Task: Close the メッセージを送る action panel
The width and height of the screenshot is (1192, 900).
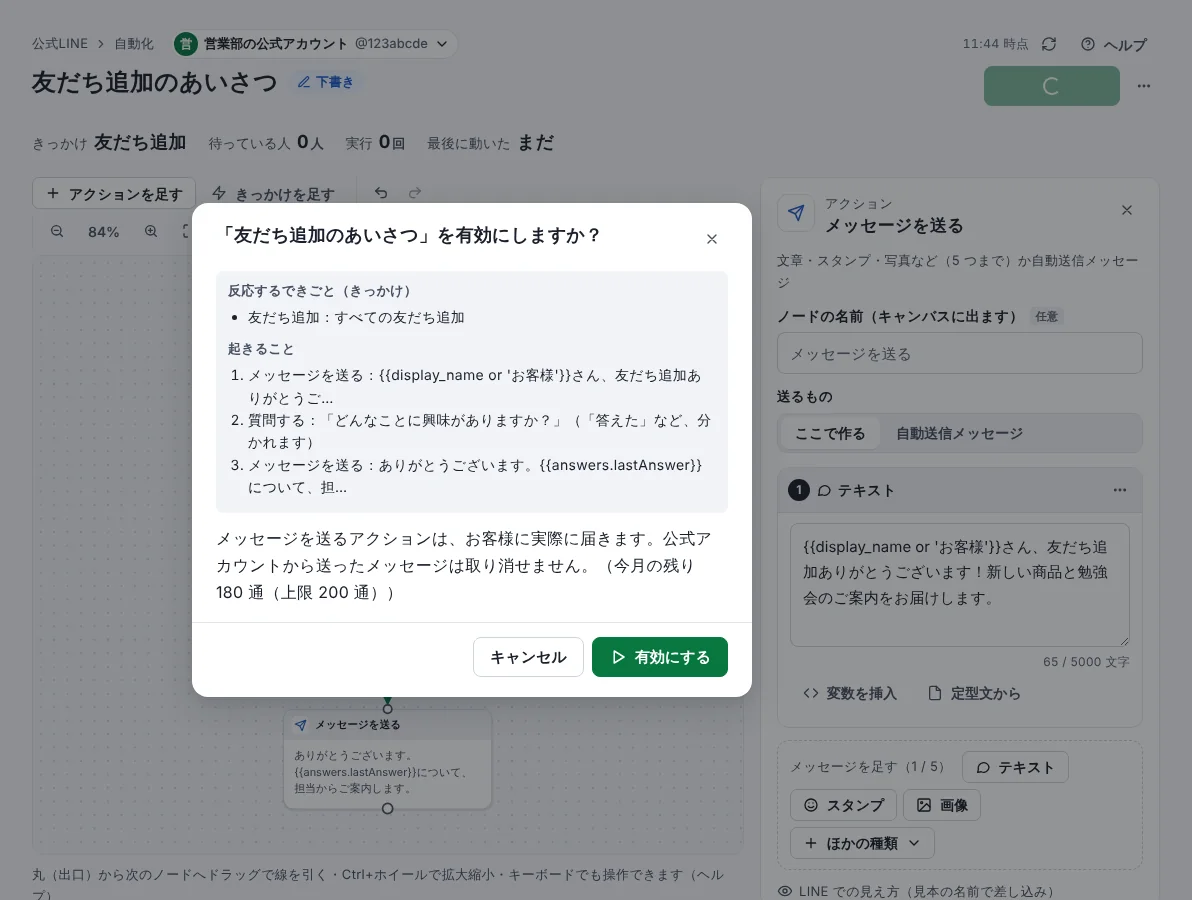Action: 1127,210
